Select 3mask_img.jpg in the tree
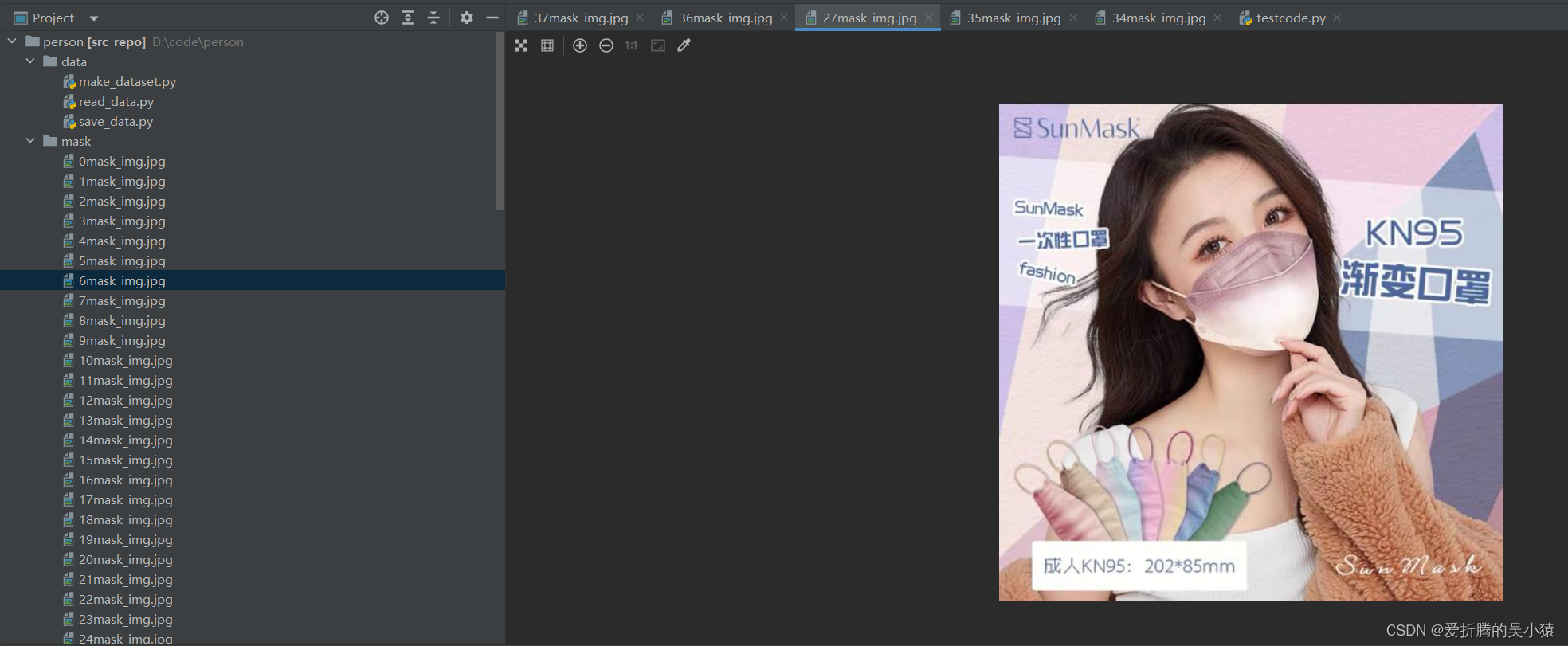Image resolution: width=1568 pixels, height=646 pixels. 122,221
